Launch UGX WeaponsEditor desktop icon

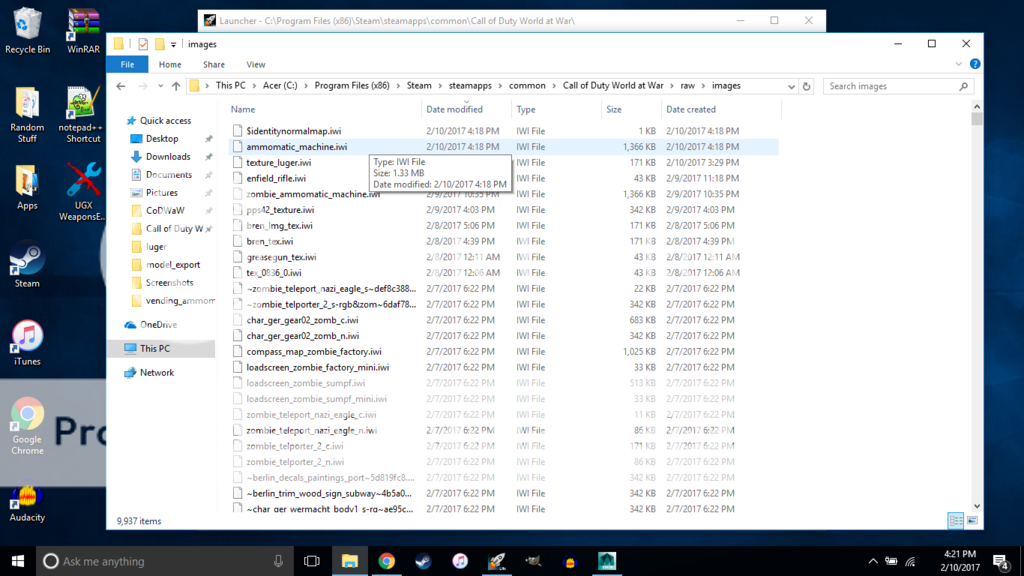click(x=82, y=191)
